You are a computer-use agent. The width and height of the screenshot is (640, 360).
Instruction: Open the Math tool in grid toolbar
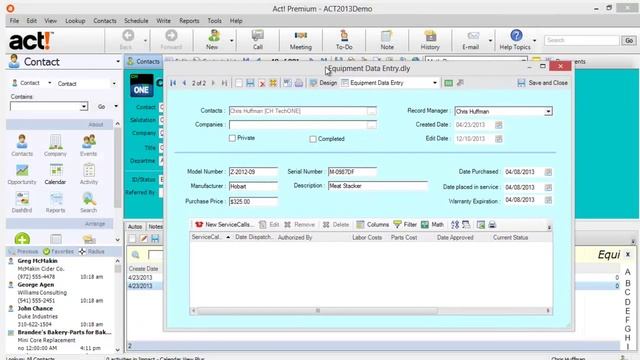tap(432, 224)
